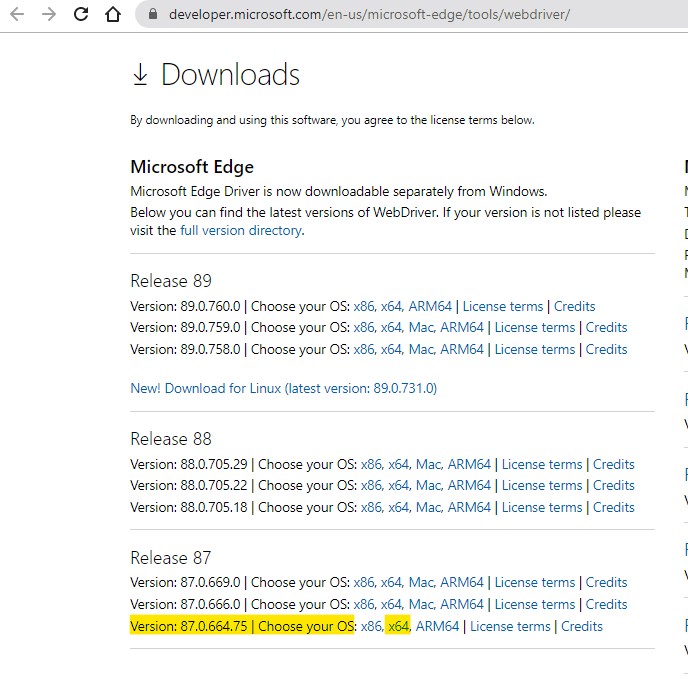The height and width of the screenshot is (681, 688).
Task: Click the browser back arrow
Action: pyautogui.click(x=17, y=15)
